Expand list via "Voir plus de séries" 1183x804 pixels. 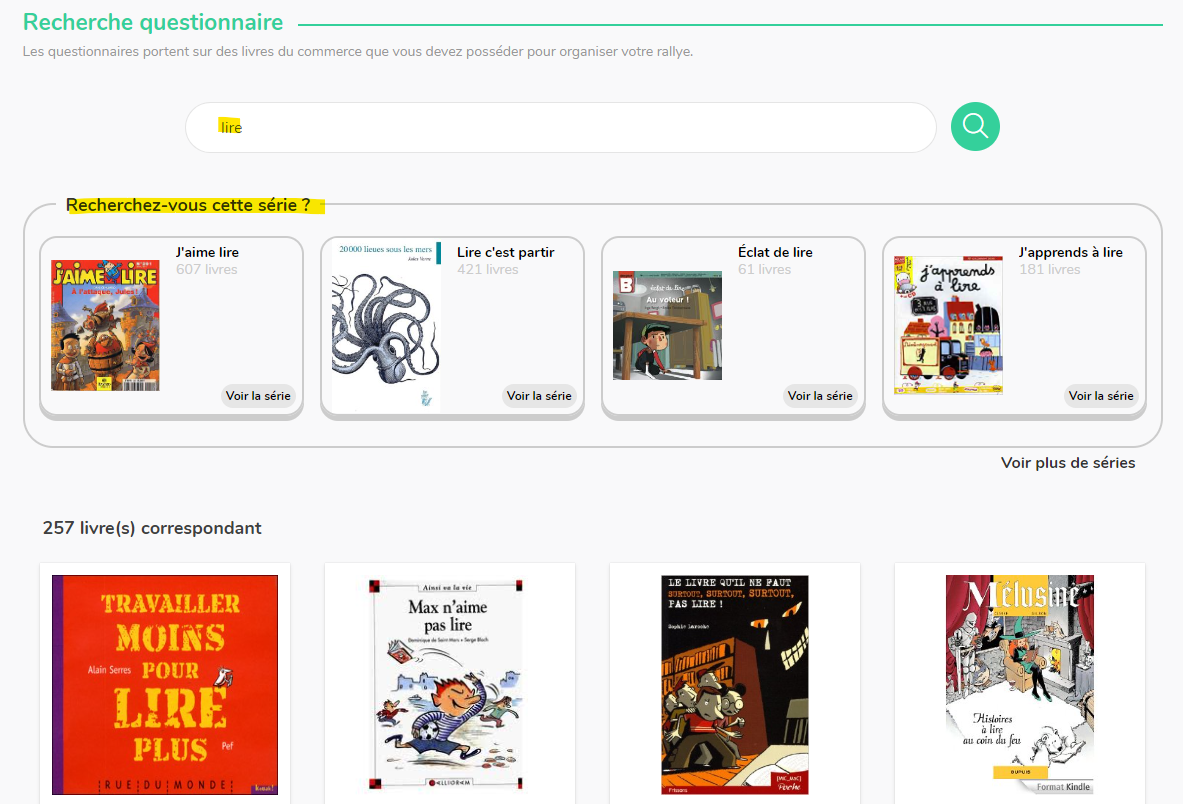(1067, 463)
